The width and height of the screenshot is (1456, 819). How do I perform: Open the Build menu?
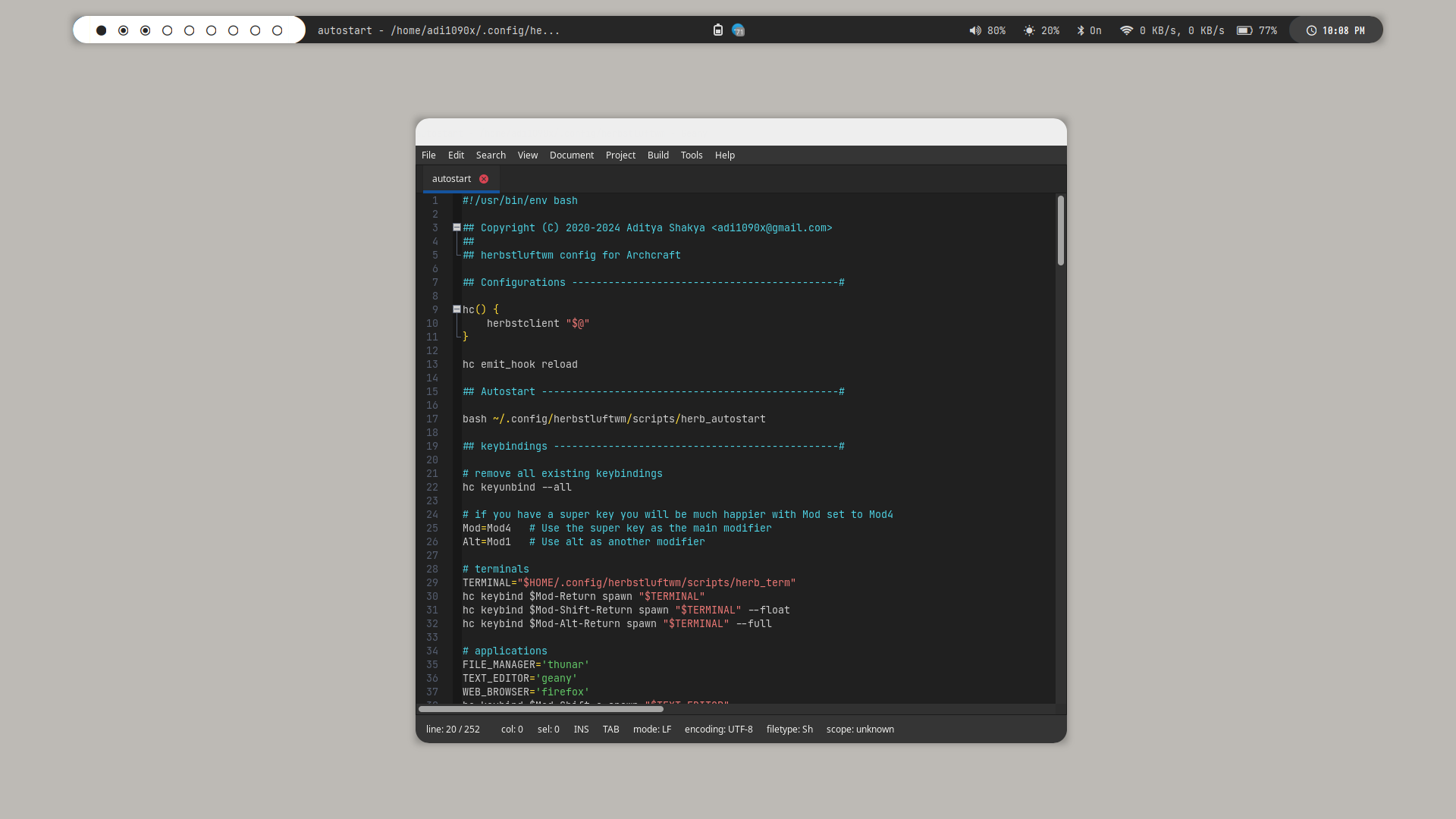point(657,155)
